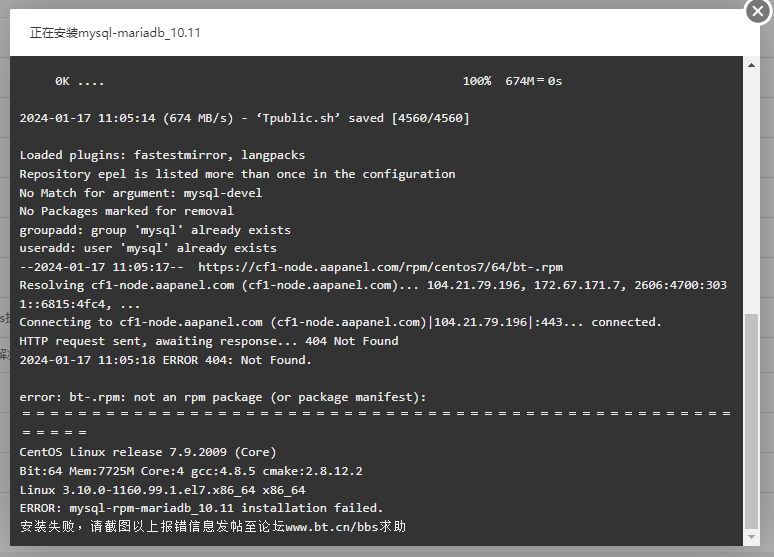This screenshot has width=774, height=557.
Task: Click the 'Loaded plugins: fastestmirror' line
Action: tap(162, 155)
